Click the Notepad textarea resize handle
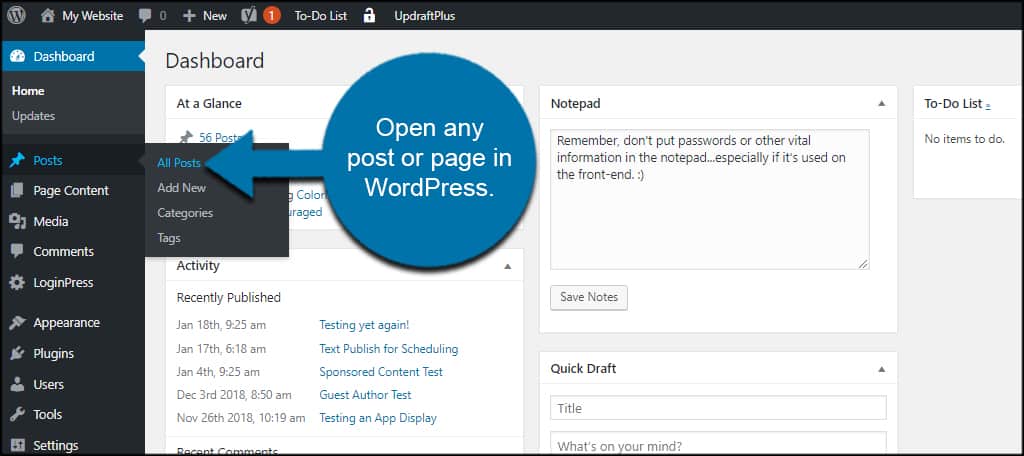This screenshot has width=1024, height=456. pyautogui.click(x=863, y=264)
